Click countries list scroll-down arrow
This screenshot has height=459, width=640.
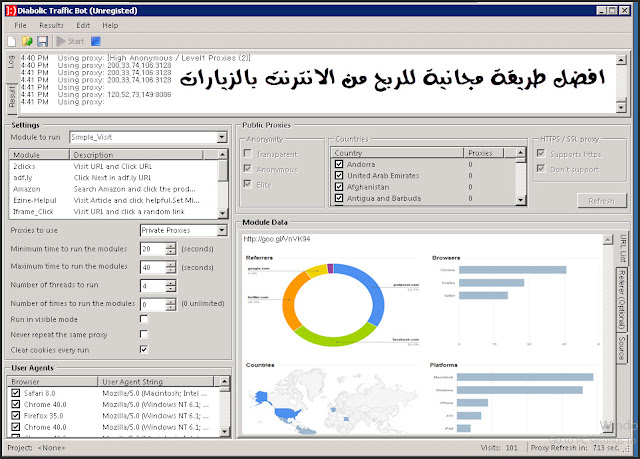coord(520,200)
